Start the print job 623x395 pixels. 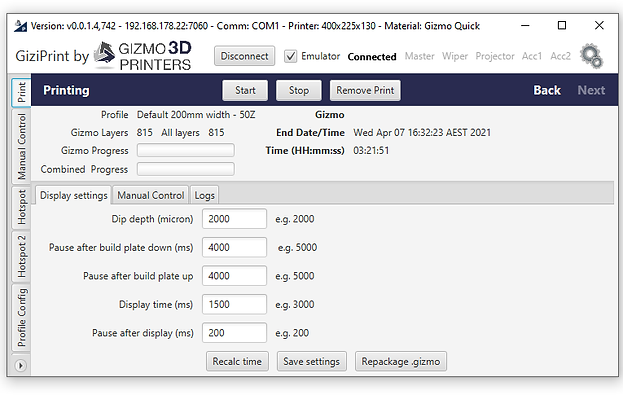[245, 91]
